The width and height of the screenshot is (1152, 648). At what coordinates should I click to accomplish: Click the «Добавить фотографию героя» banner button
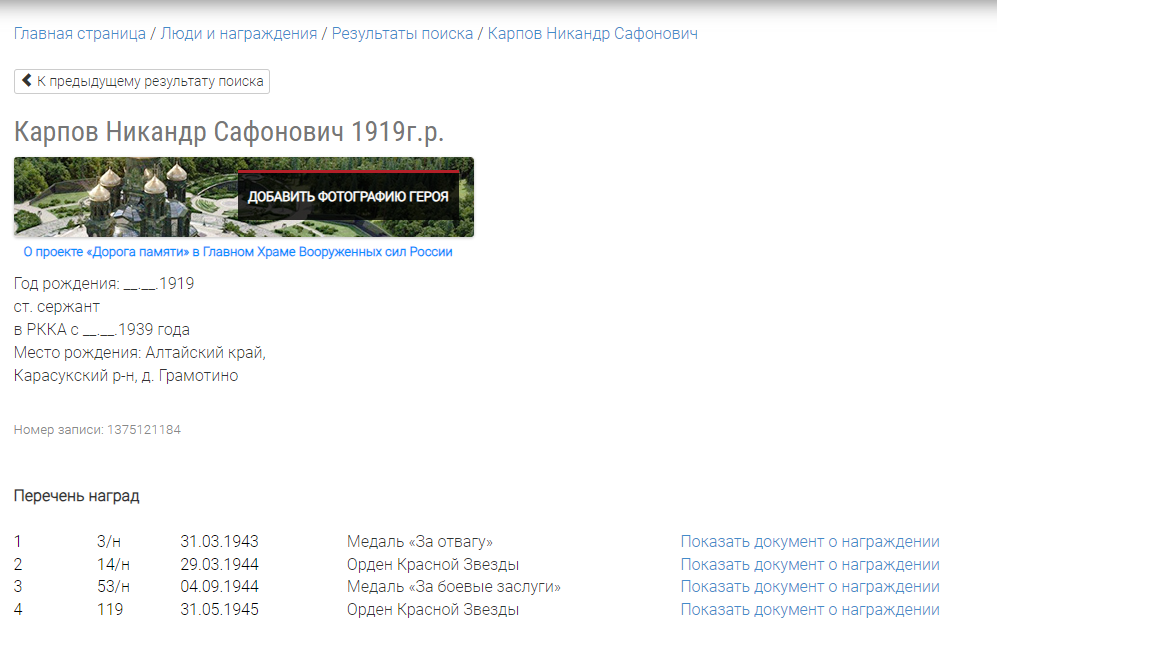click(348, 197)
